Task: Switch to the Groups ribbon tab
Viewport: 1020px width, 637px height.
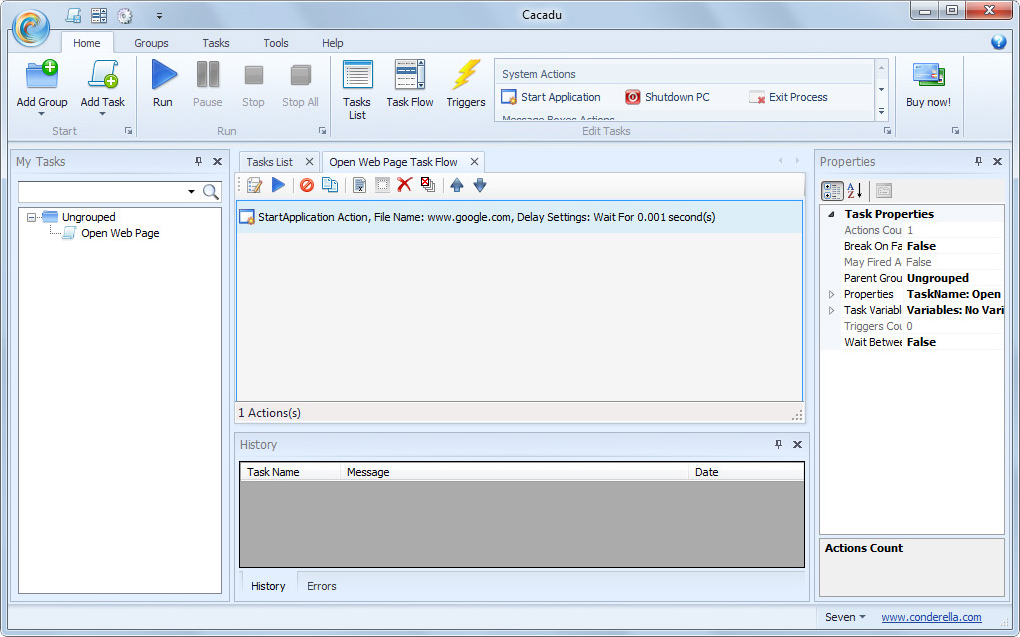Action: [151, 43]
